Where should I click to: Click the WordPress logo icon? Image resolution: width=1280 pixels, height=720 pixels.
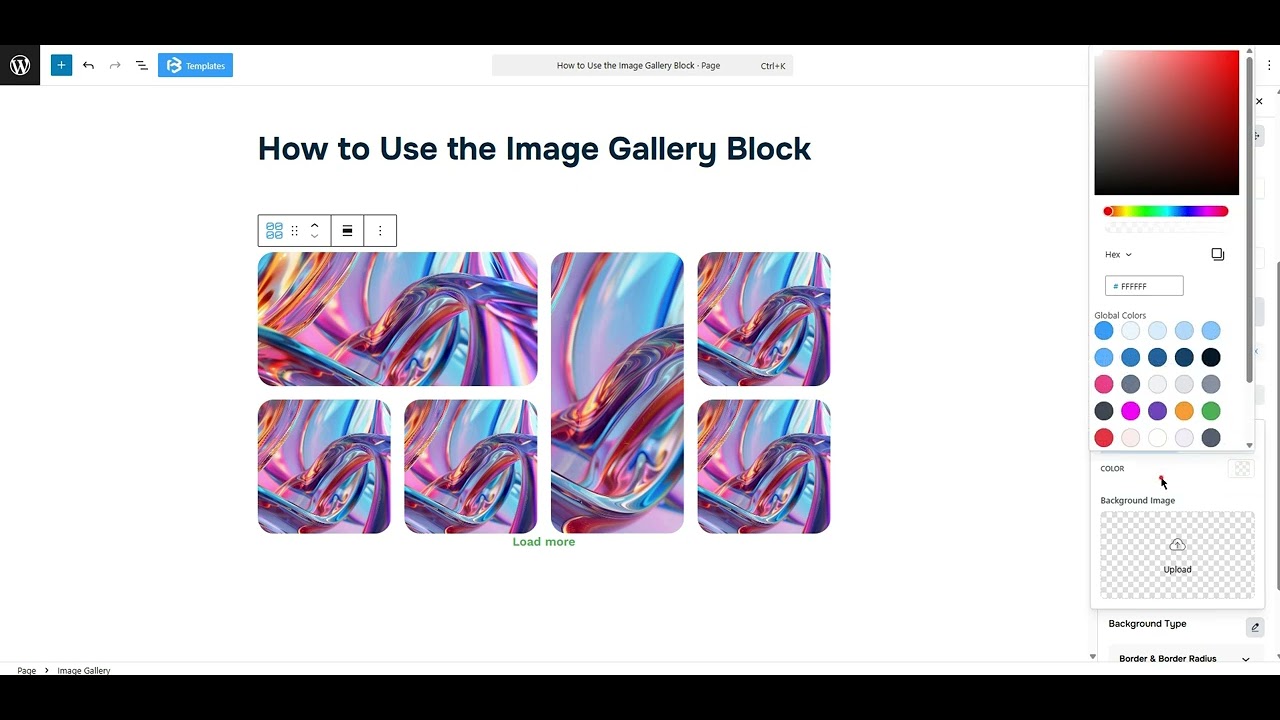pyautogui.click(x=20, y=64)
